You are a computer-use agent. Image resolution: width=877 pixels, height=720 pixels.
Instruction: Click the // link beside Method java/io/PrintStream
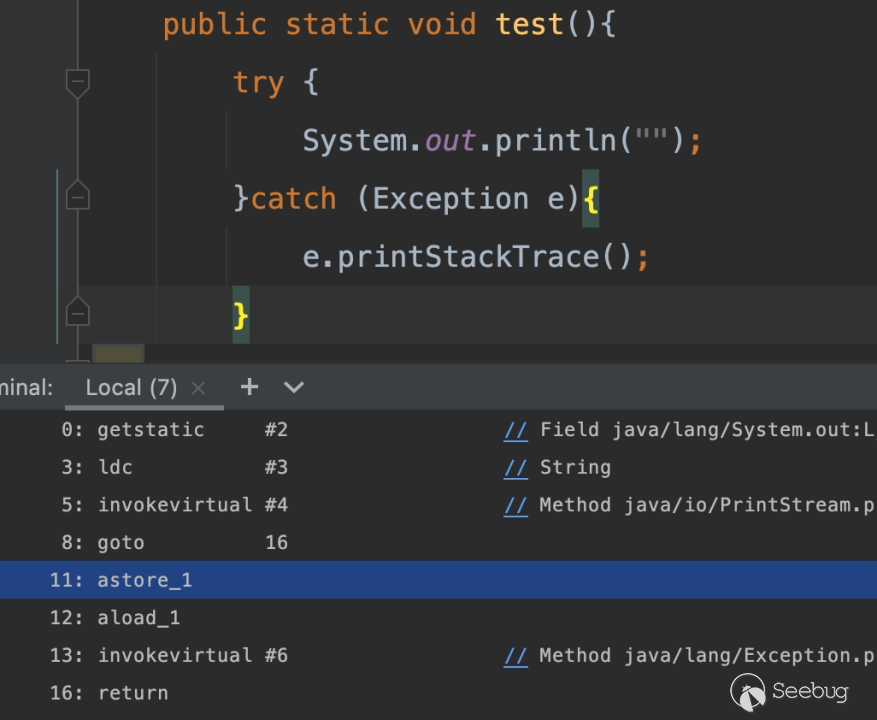click(x=515, y=505)
